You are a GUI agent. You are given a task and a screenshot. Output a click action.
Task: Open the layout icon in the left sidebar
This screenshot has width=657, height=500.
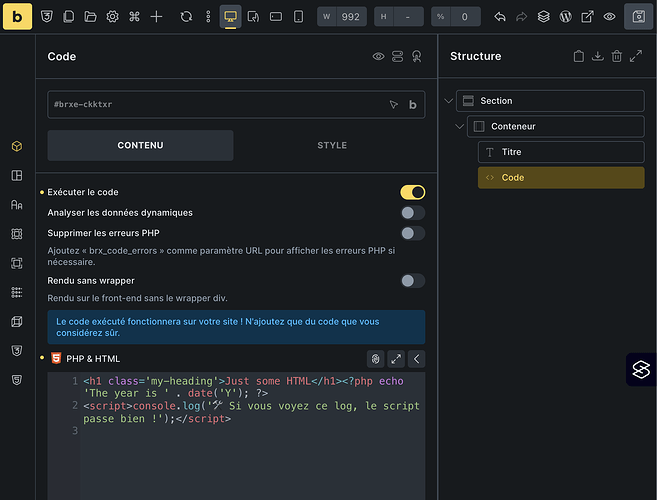(x=17, y=176)
